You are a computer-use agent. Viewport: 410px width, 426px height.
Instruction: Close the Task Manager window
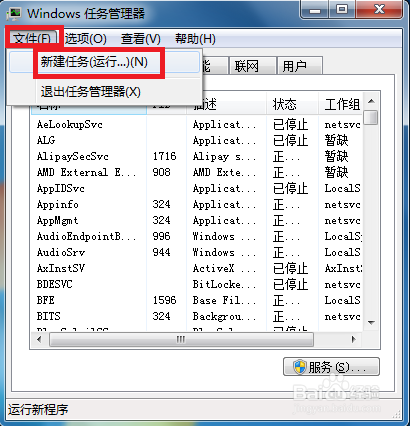click(x=379, y=10)
